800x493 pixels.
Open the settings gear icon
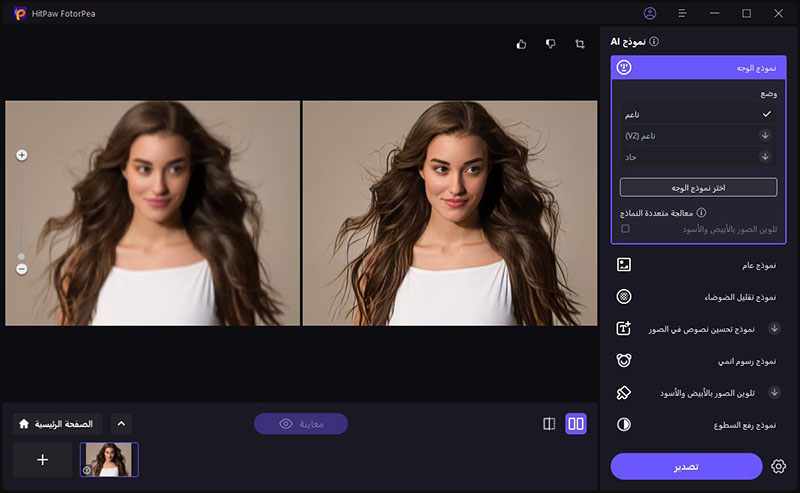tap(779, 466)
